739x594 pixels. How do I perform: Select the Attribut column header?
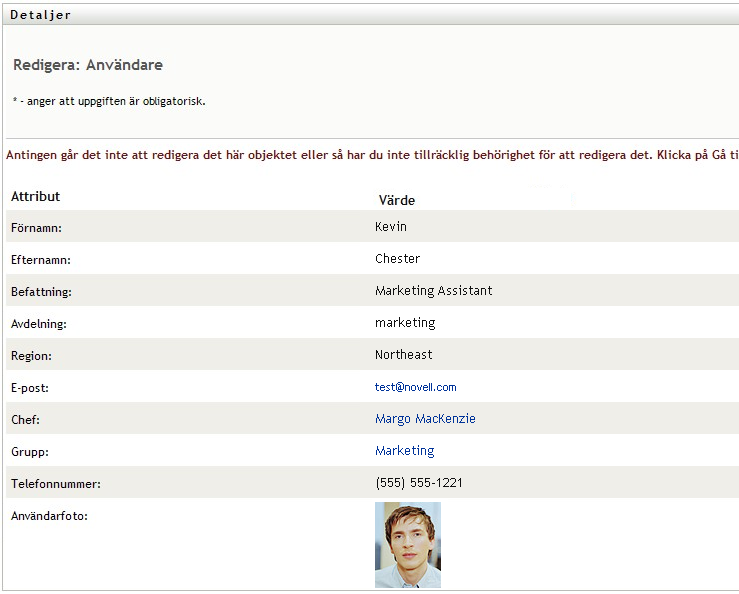[x=36, y=197]
